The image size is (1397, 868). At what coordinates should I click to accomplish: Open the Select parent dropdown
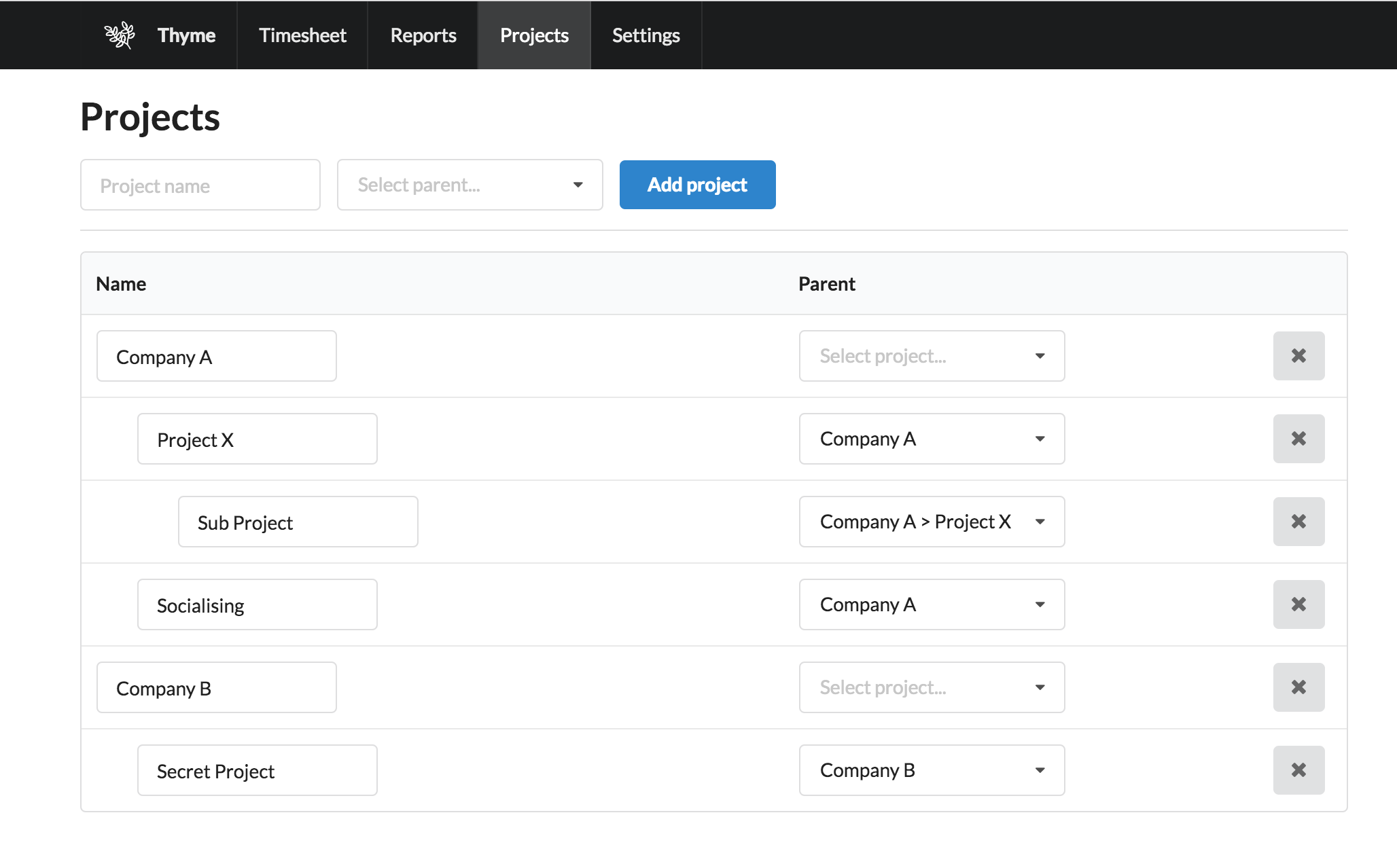pos(470,185)
